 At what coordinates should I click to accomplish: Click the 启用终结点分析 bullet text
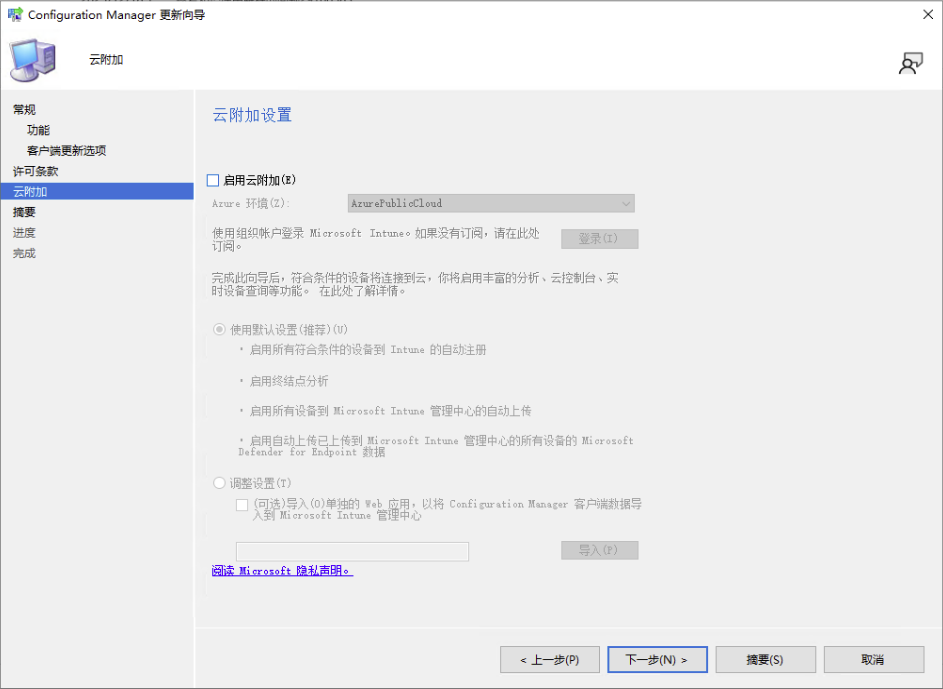289,381
